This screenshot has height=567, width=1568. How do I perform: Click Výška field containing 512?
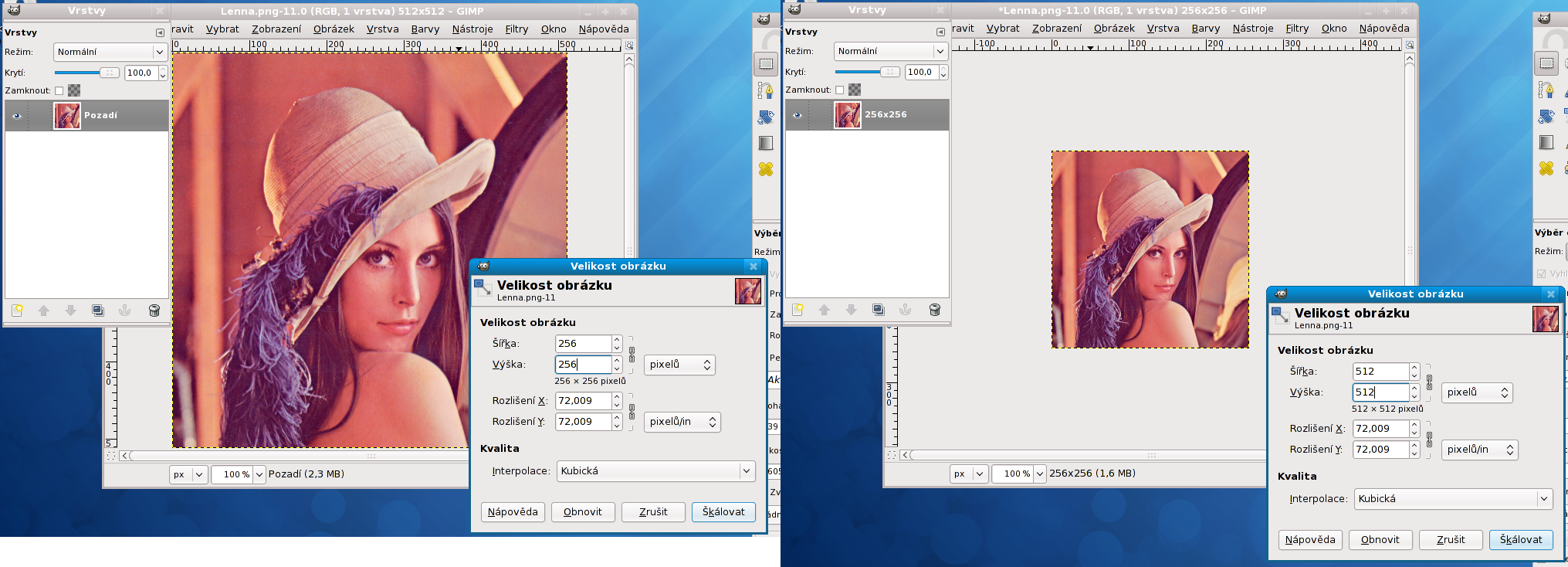pyautogui.click(x=1380, y=392)
